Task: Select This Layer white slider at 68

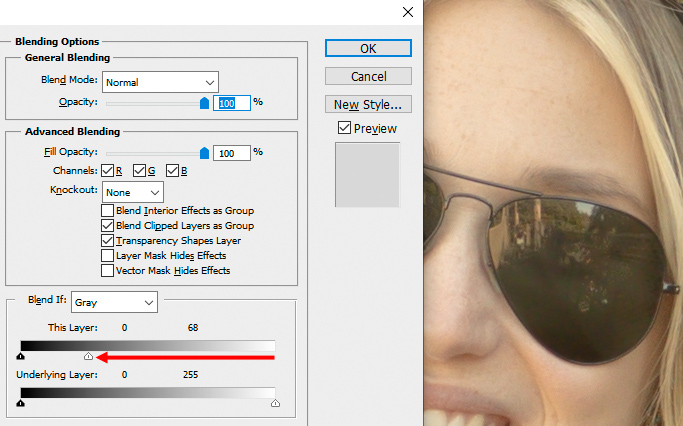Action: [88, 356]
